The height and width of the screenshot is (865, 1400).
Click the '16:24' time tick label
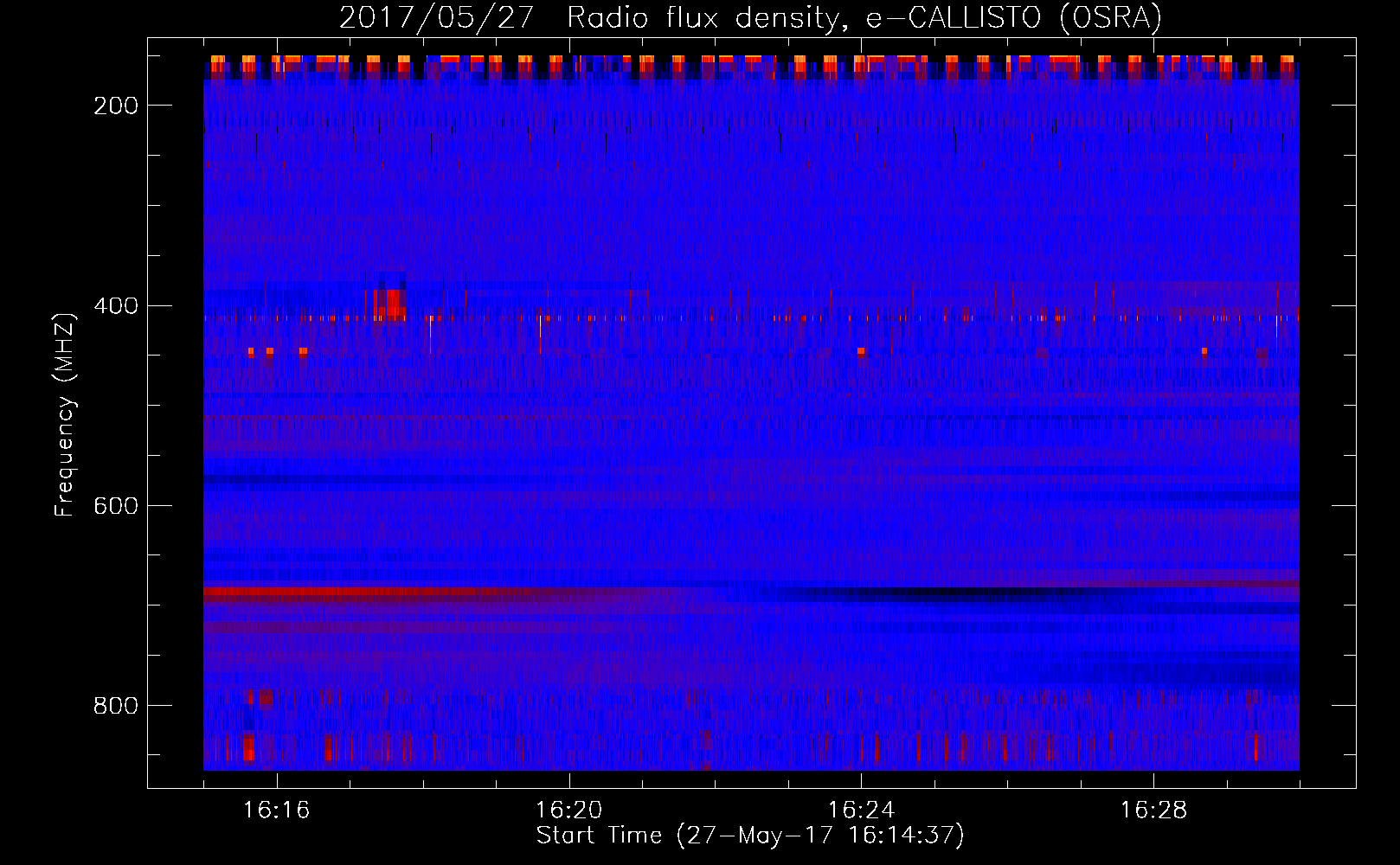pyautogui.click(x=862, y=811)
